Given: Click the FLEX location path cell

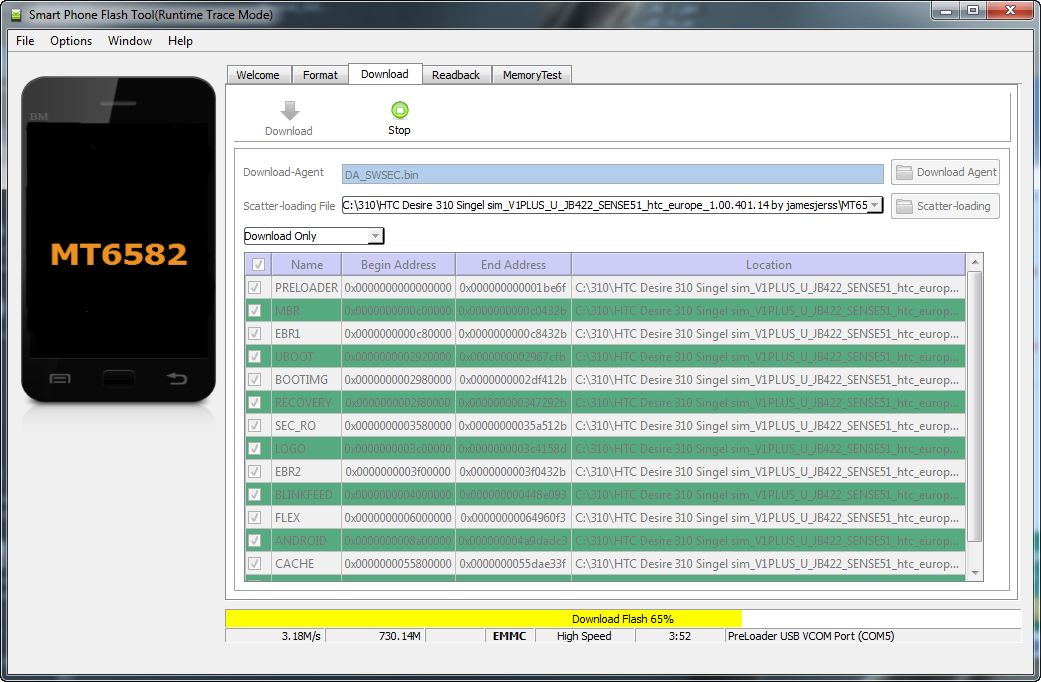Looking at the screenshot, I should [x=768, y=517].
